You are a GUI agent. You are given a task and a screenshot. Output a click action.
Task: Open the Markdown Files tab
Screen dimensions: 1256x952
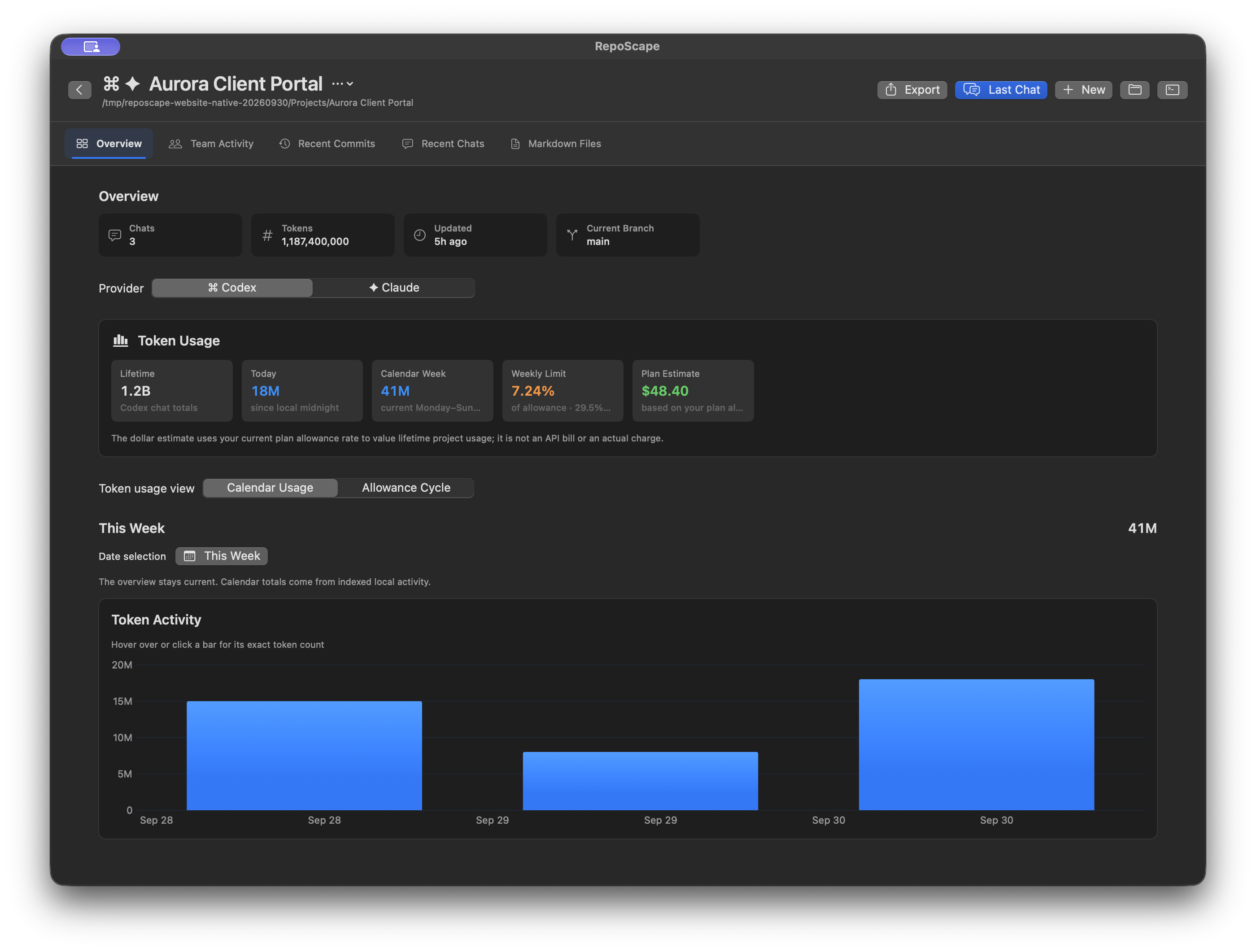click(555, 144)
